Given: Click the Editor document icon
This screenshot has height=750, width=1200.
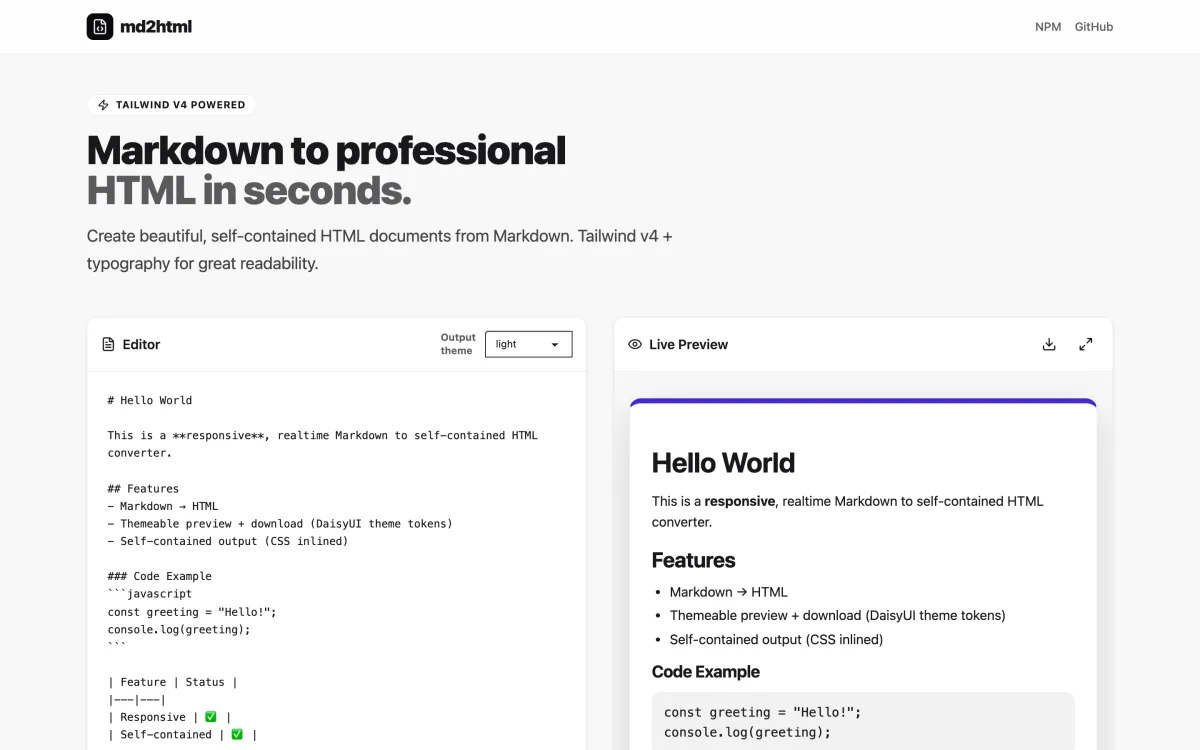Looking at the screenshot, I should [x=108, y=344].
